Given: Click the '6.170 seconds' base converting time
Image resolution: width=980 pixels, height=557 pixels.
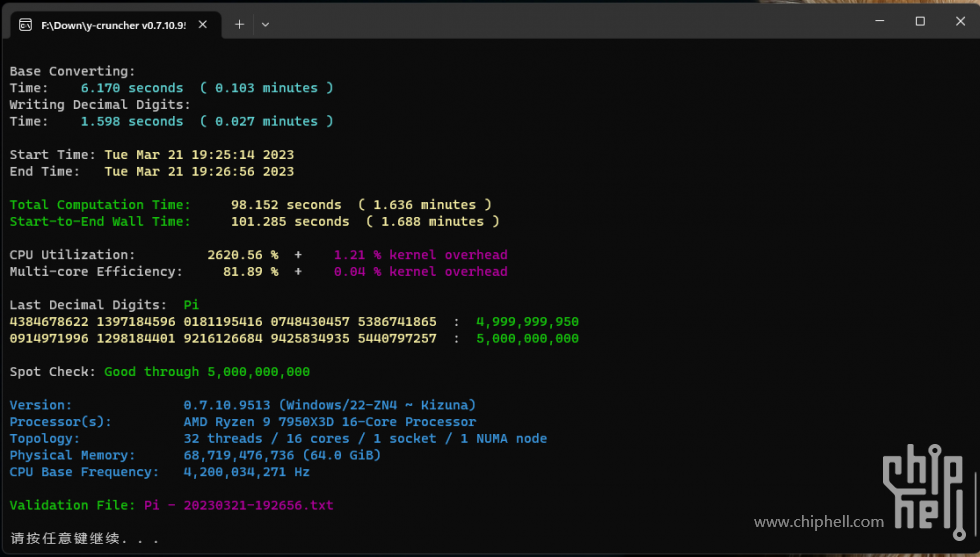Looking at the screenshot, I should point(132,88).
